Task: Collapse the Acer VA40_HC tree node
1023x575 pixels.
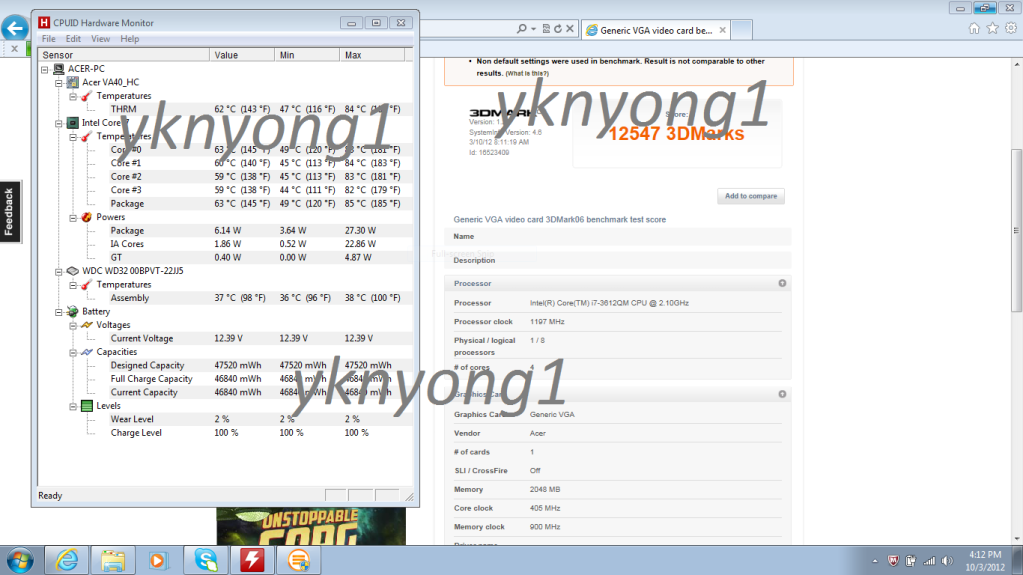Action: click(x=59, y=83)
